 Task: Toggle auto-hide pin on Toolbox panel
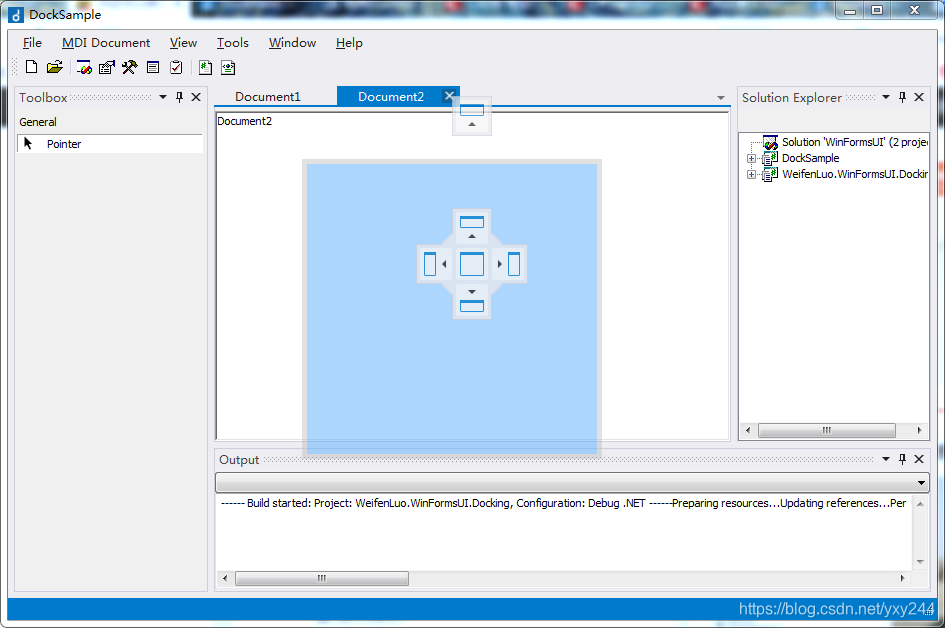(179, 97)
